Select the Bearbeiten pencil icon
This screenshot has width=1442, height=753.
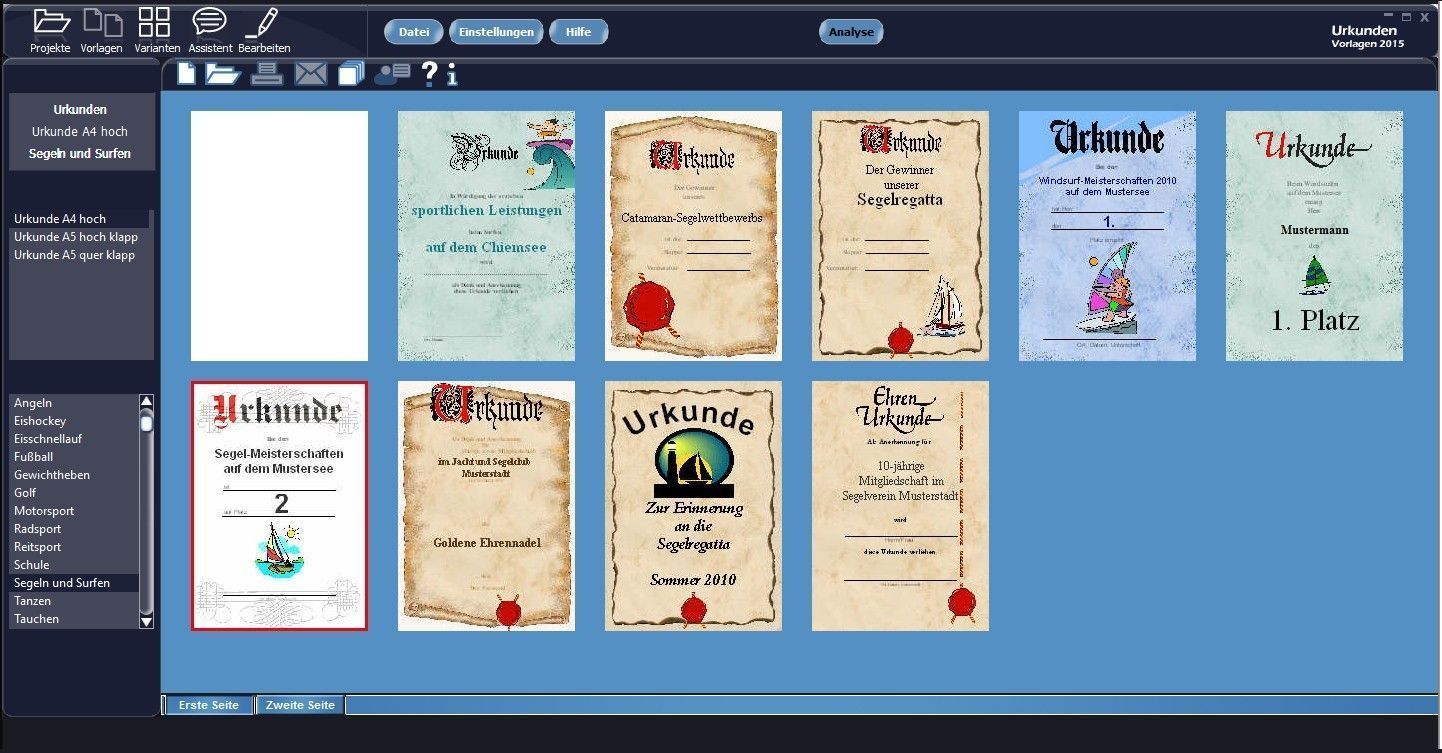click(263, 23)
